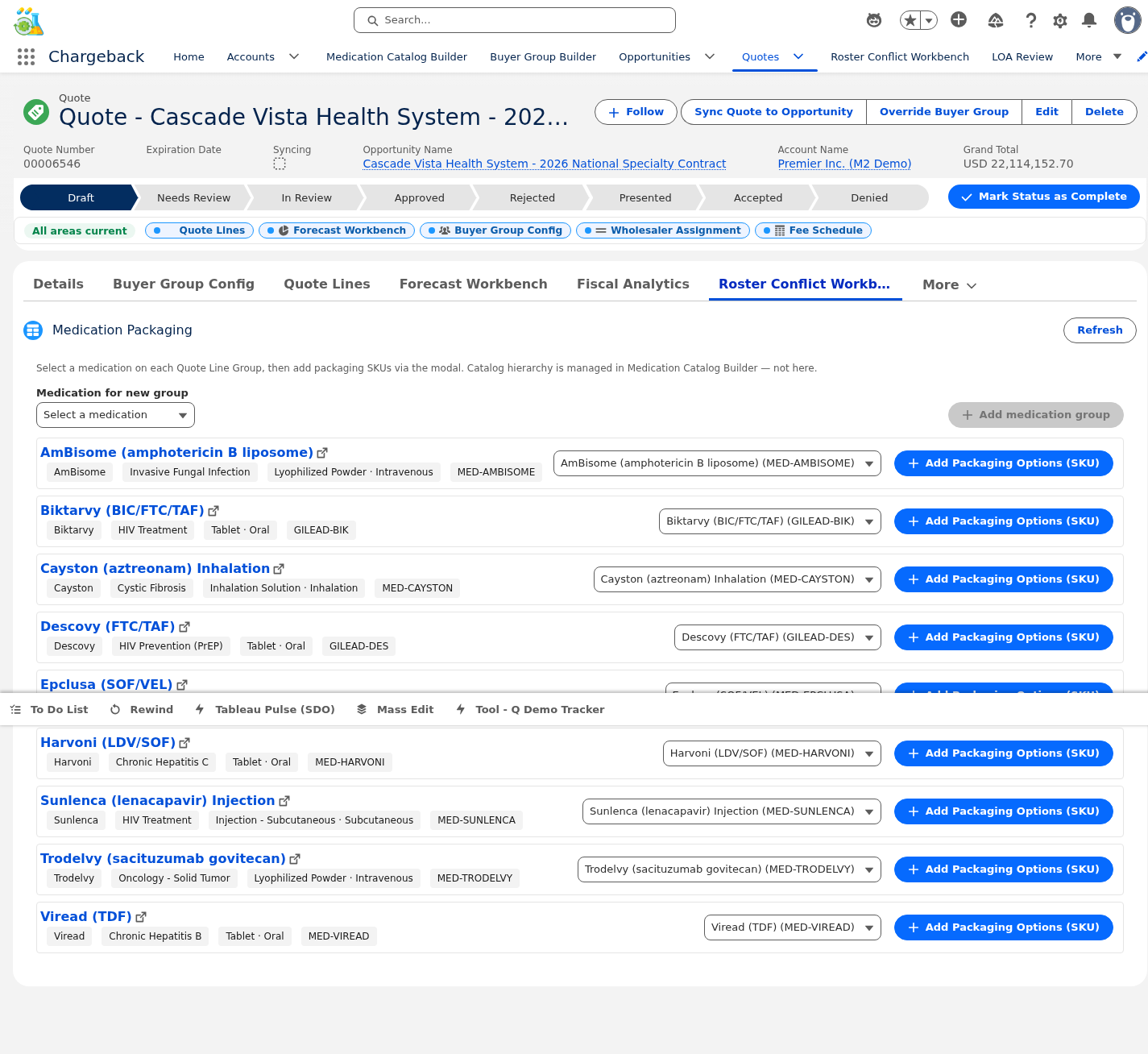
Task: Click the Medication Packaging table icon
Action: [33, 330]
